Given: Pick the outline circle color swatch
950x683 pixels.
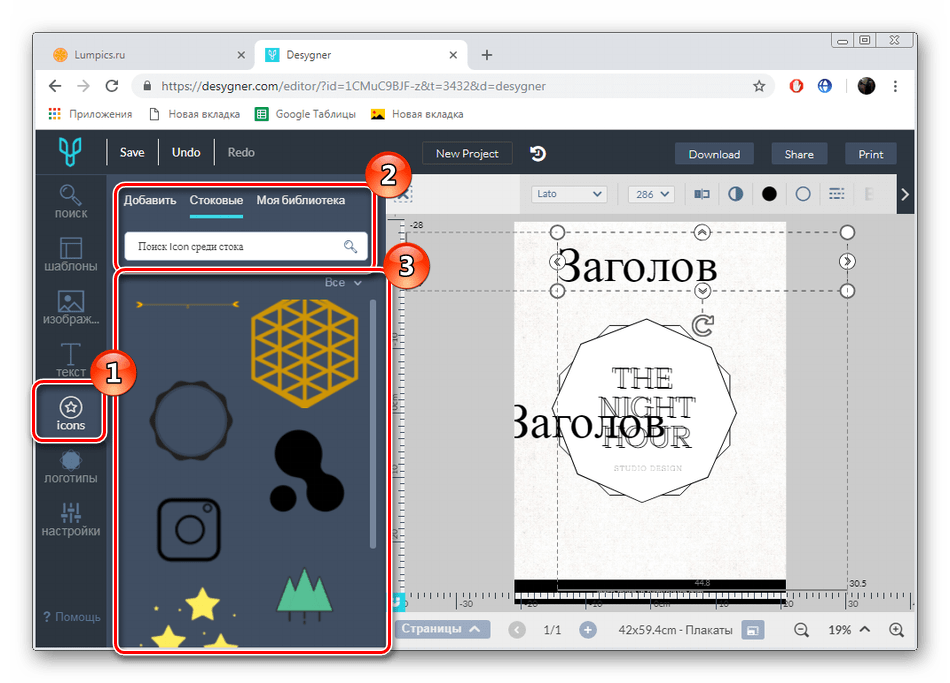Looking at the screenshot, I should [x=803, y=194].
